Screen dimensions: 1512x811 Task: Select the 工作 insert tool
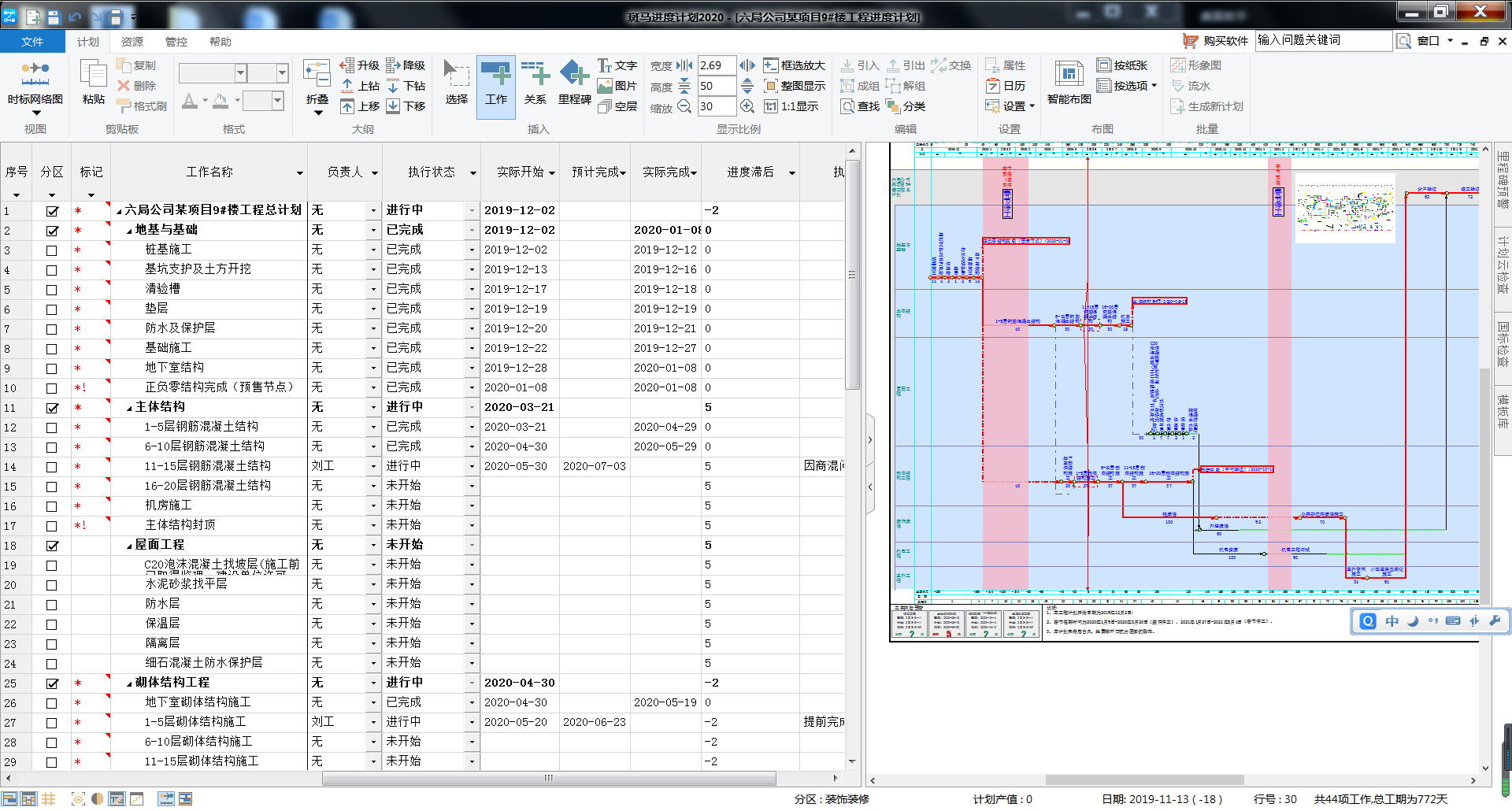496,85
